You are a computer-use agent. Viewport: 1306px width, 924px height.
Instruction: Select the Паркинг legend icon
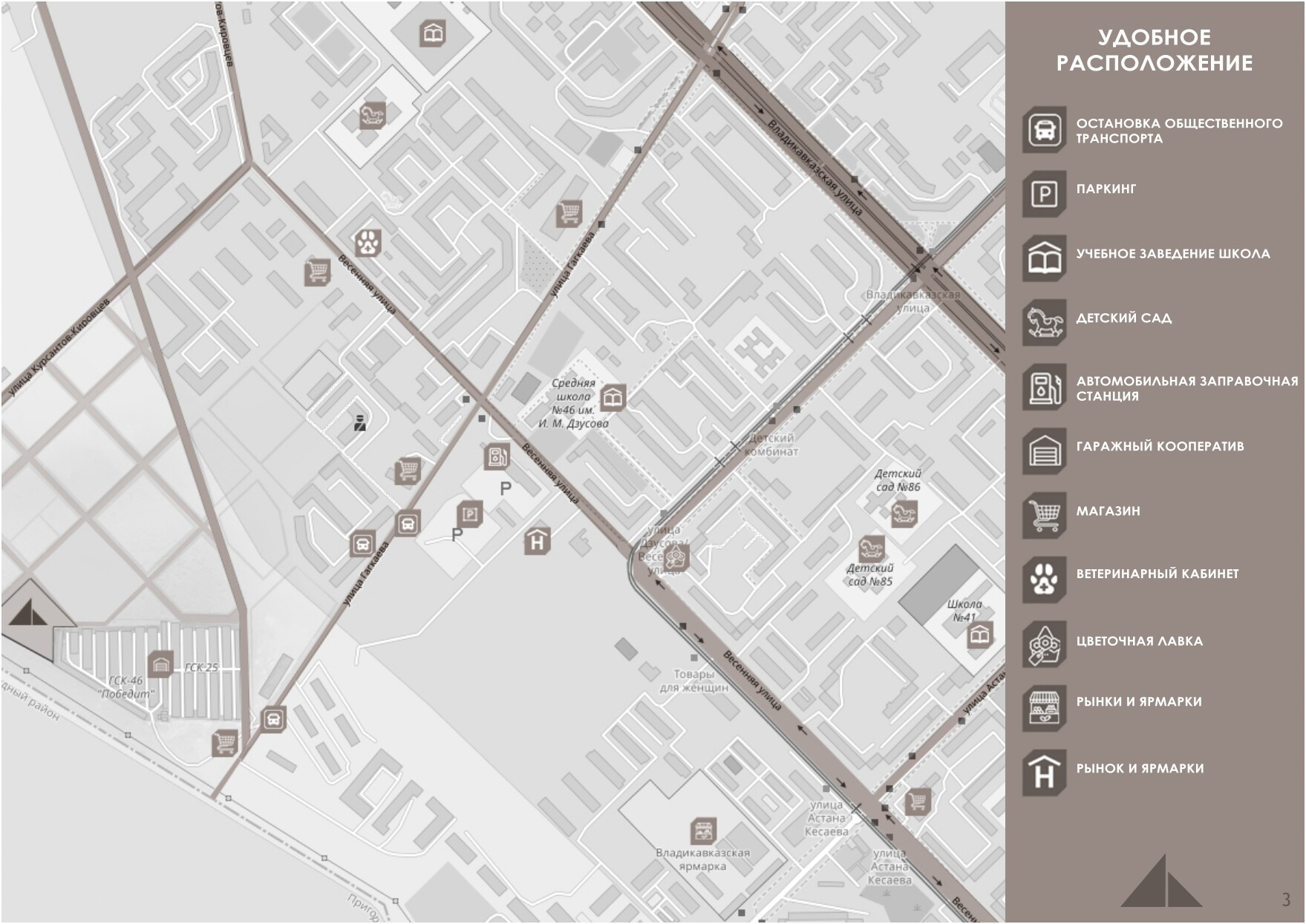point(1044,194)
